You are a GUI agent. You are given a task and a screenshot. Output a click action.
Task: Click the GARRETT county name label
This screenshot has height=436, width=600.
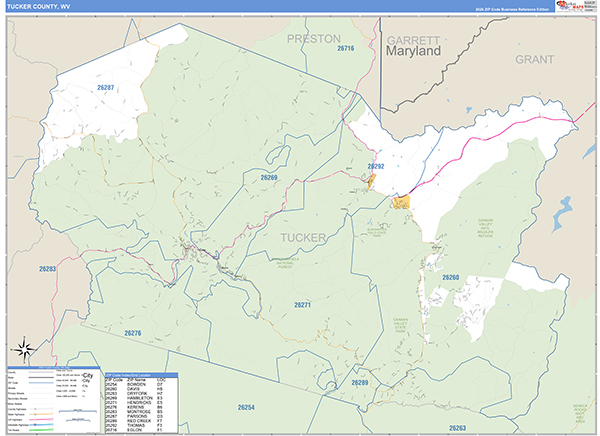(414, 40)
